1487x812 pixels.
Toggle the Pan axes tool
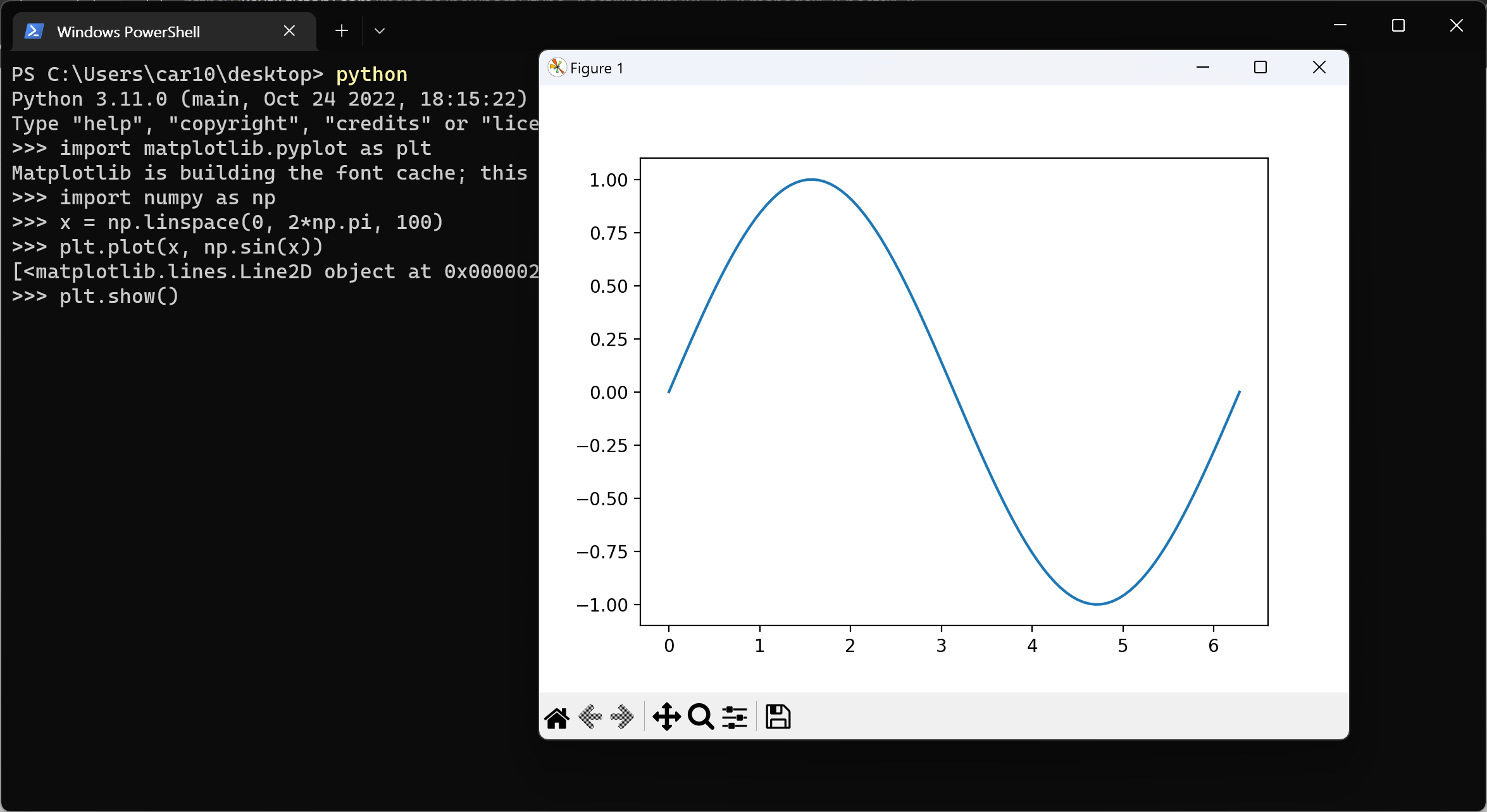666,717
